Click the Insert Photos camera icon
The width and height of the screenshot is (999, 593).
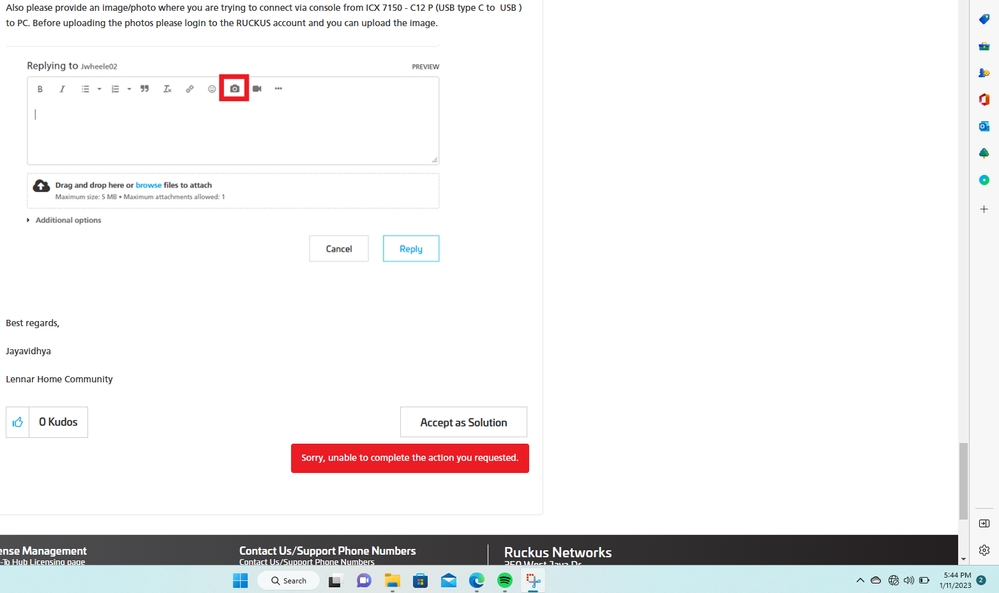tap(234, 89)
